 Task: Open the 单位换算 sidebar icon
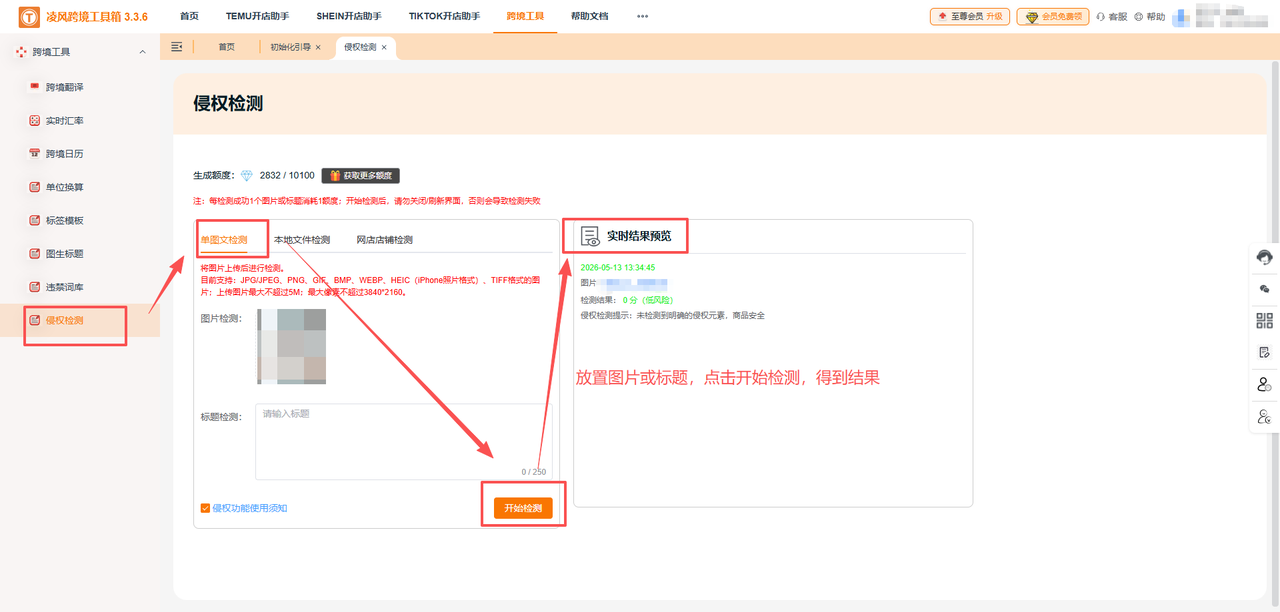pos(34,187)
